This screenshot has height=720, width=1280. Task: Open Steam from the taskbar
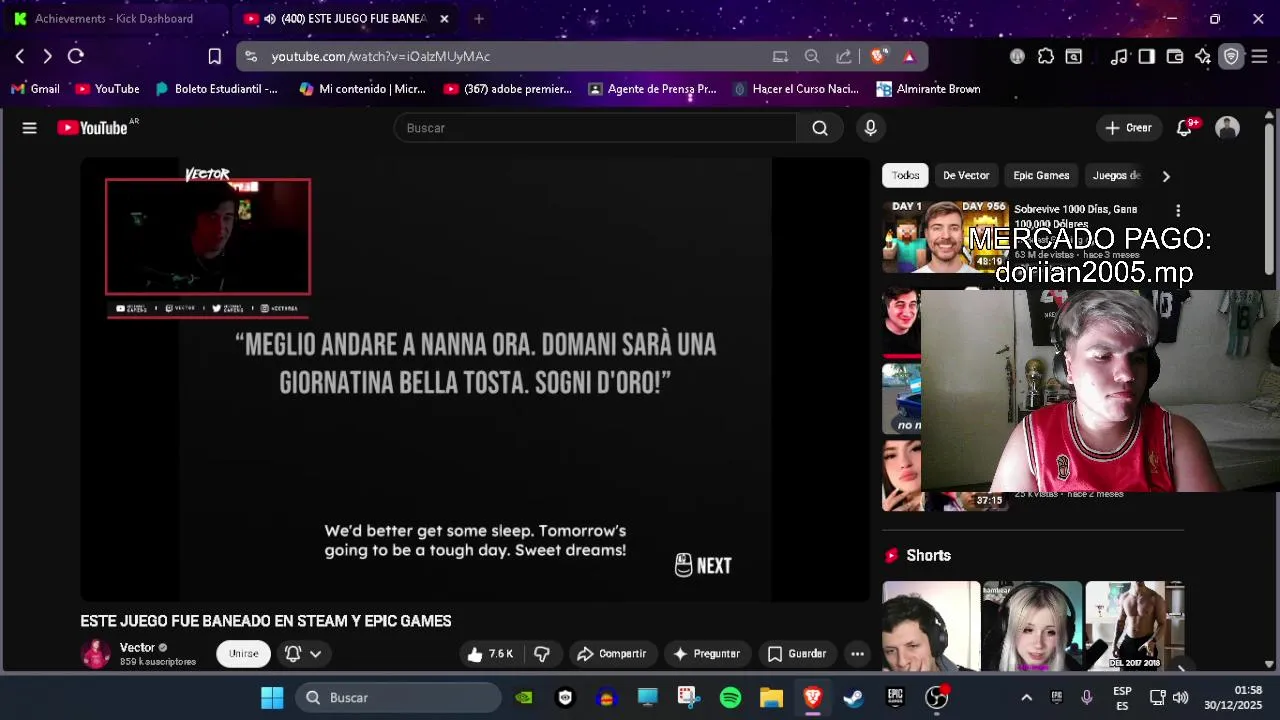tap(853, 698)
